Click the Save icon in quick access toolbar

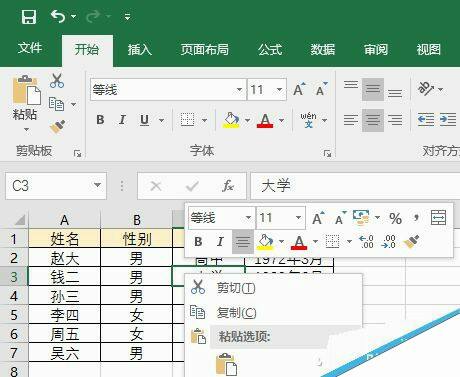[x=29, y=16]
